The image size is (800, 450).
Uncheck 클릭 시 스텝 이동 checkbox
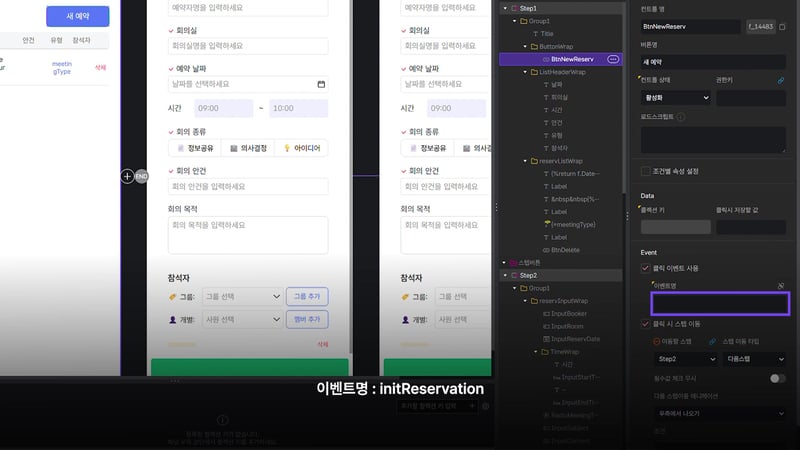pyautogui.click(x=645, y=323)
